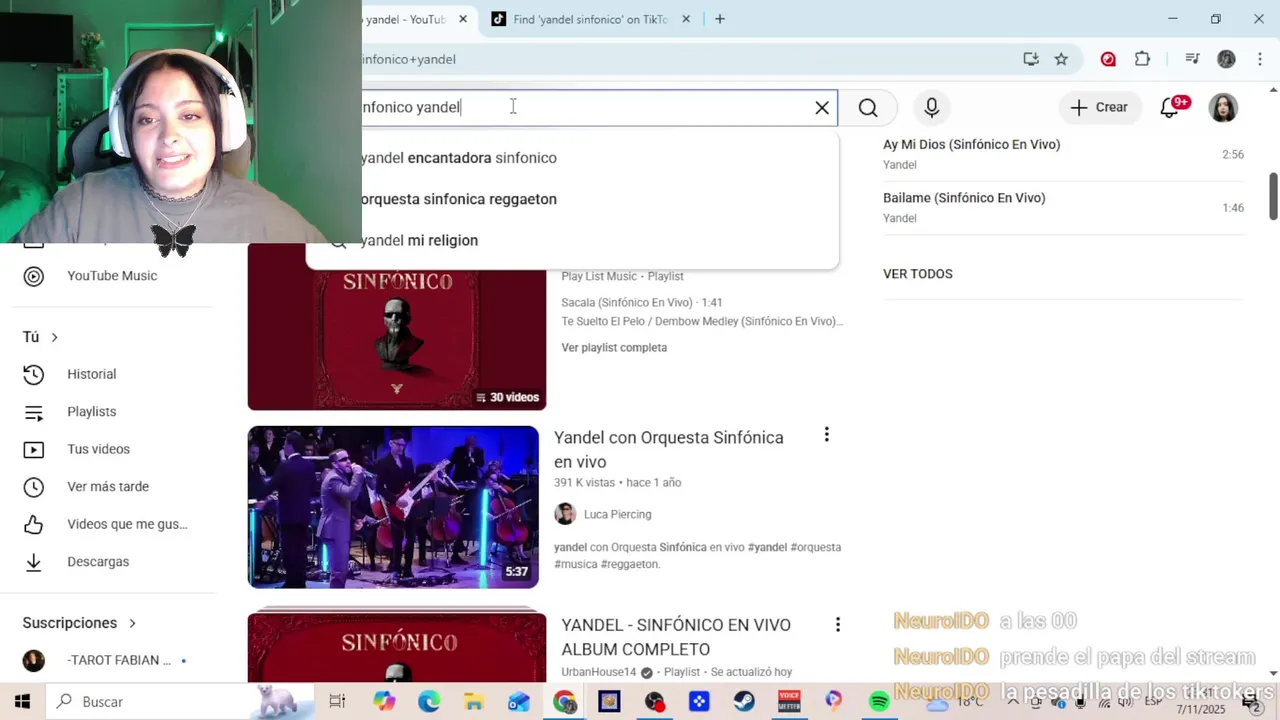Screen dimensions: 1280x720
Task: Open the Luca Piercing channel
Action: 617,515
